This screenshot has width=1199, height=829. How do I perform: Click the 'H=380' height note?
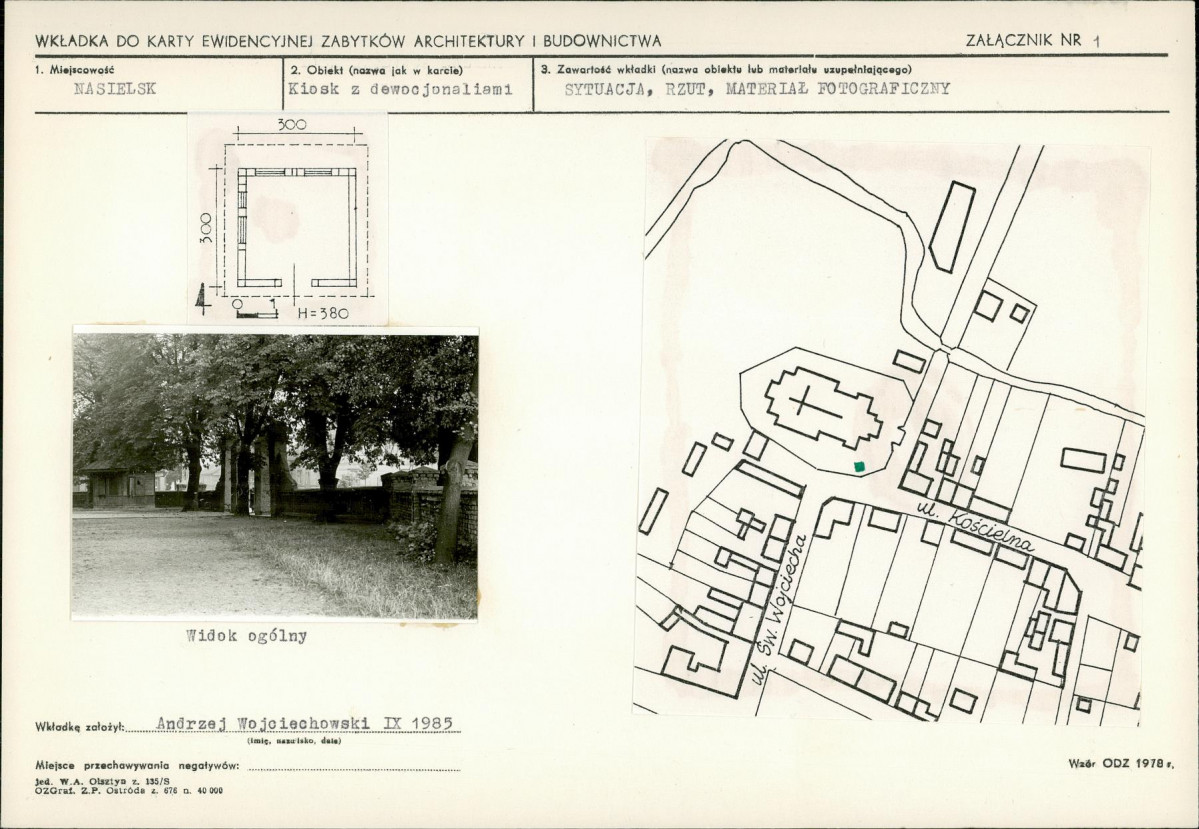pyautogui.click(x=323, y=314)
